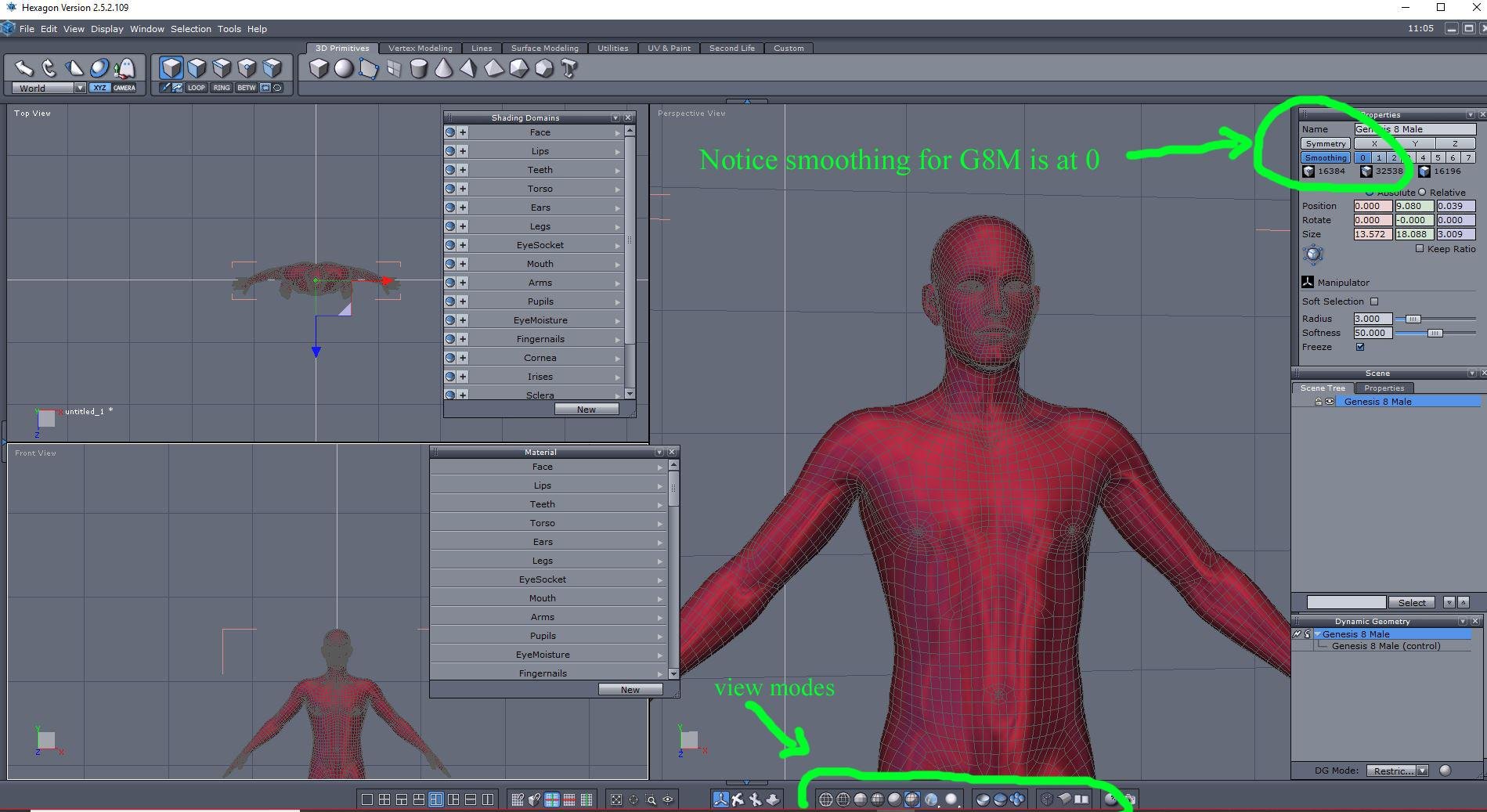Switch to four-view viewport layout

384,799
